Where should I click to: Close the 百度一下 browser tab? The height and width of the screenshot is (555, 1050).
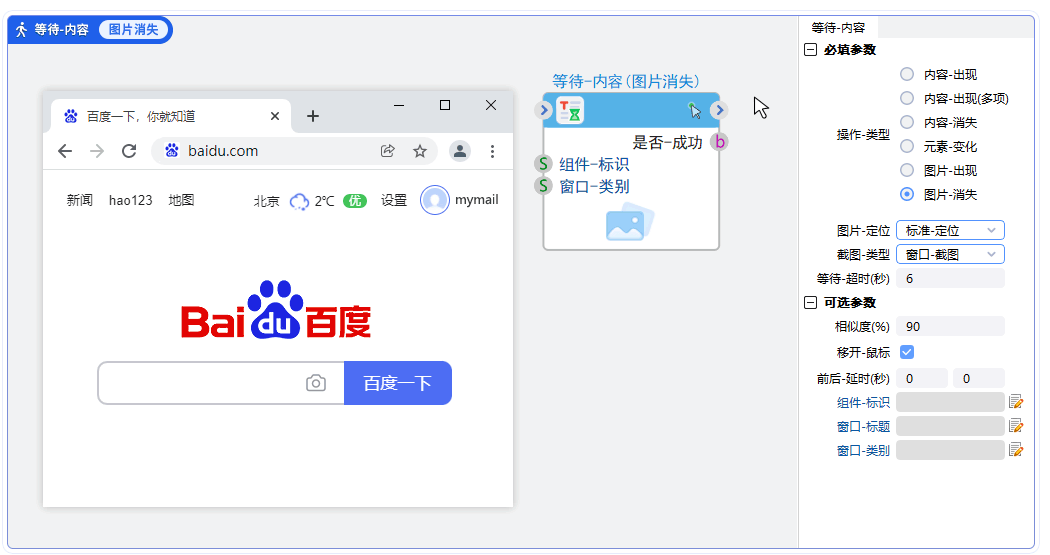click(x=275, y=116)
